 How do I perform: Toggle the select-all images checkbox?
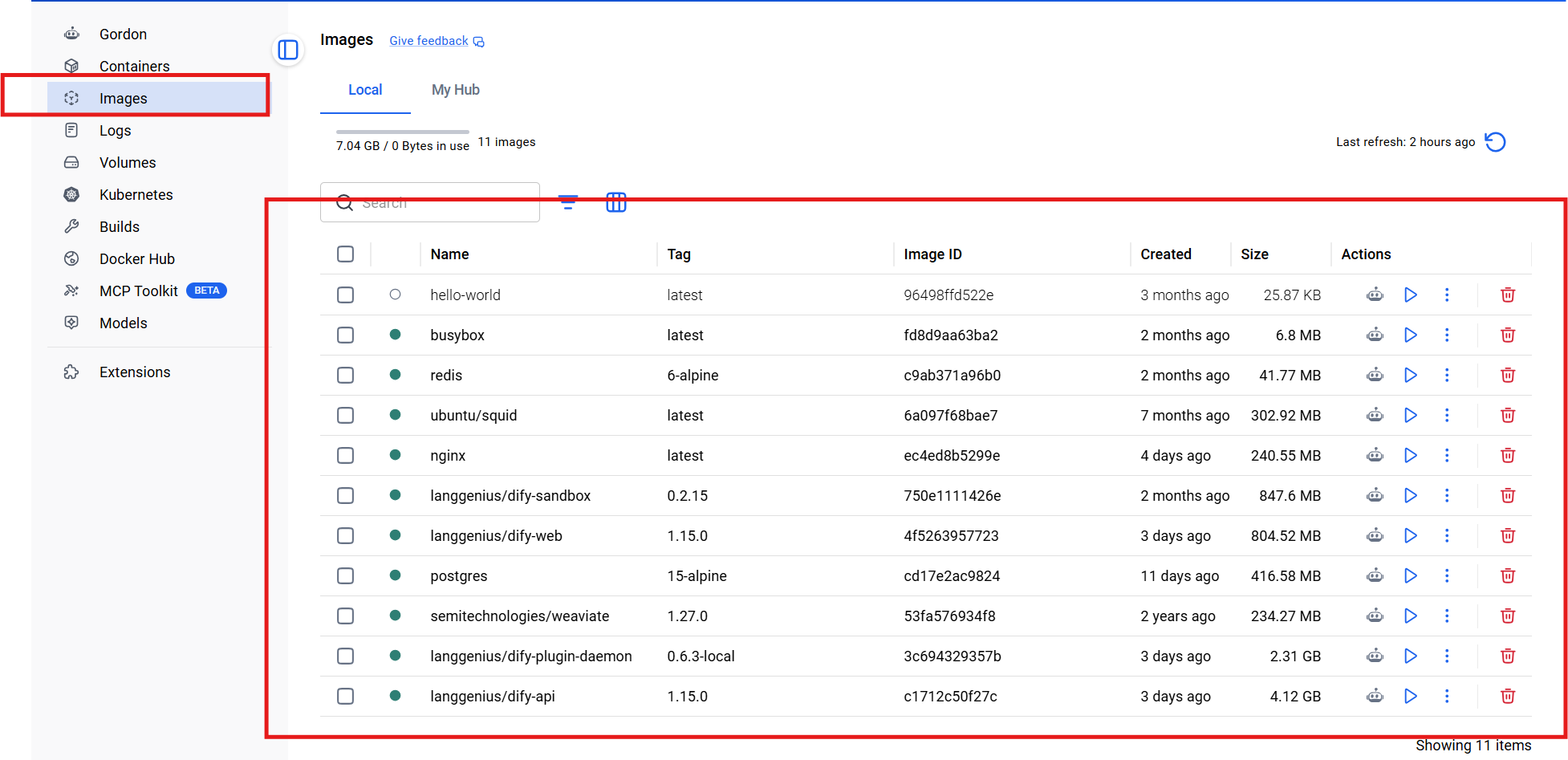click(345, 254)
